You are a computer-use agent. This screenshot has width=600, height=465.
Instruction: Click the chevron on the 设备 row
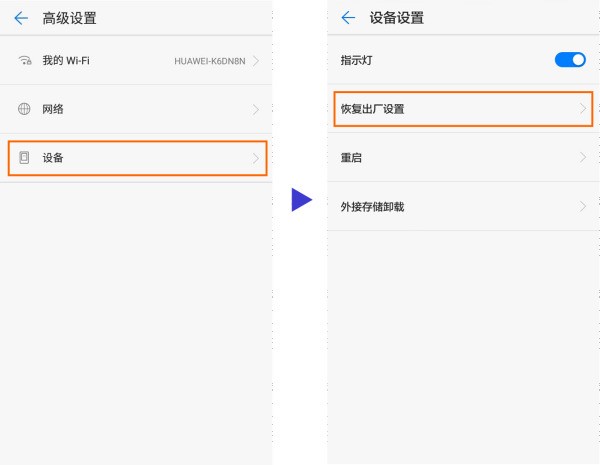pos(256,158)
